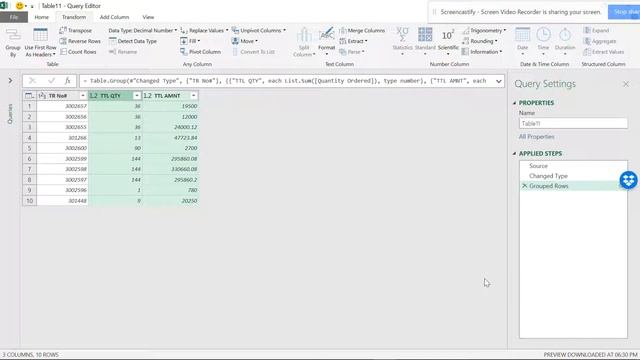Open the Data Type Decimal Number dropdown
This screenshot has height=360, width=640.
(142, 31)
